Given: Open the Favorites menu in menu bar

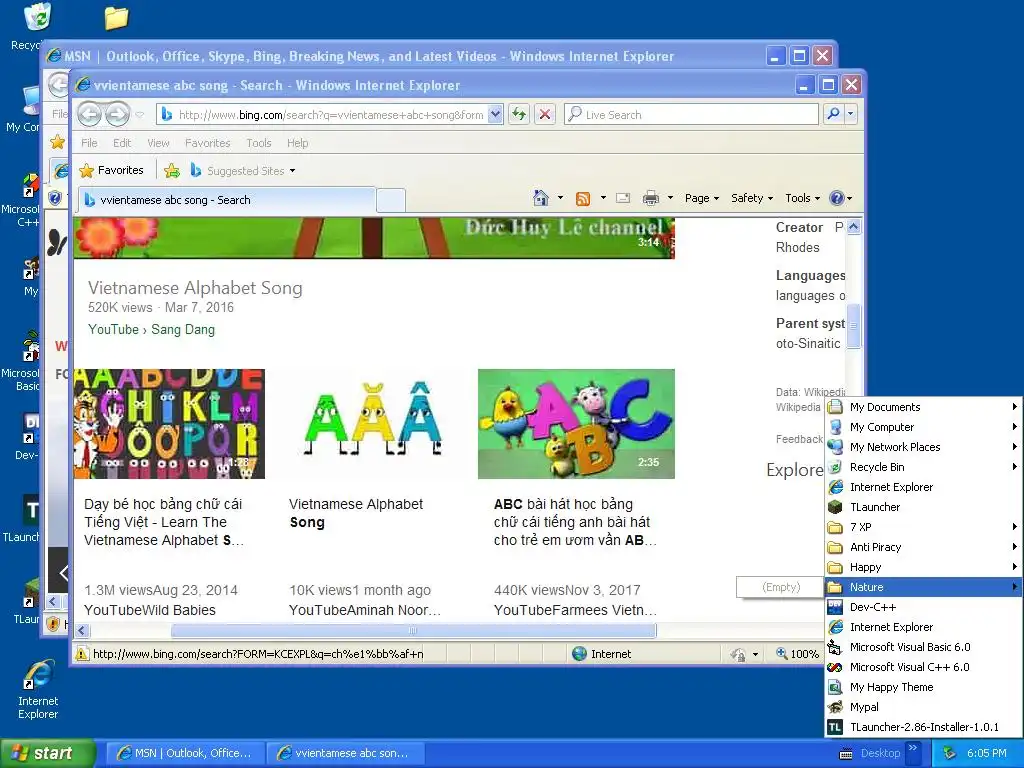Looking at the screenshot, I should click(x=207, y=143).
